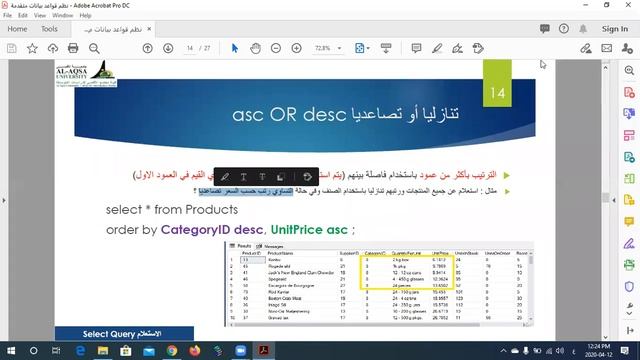Click the copy text icon in floating toolbar
Viewport: 640px width, 360px height.
tap(281, 177)
